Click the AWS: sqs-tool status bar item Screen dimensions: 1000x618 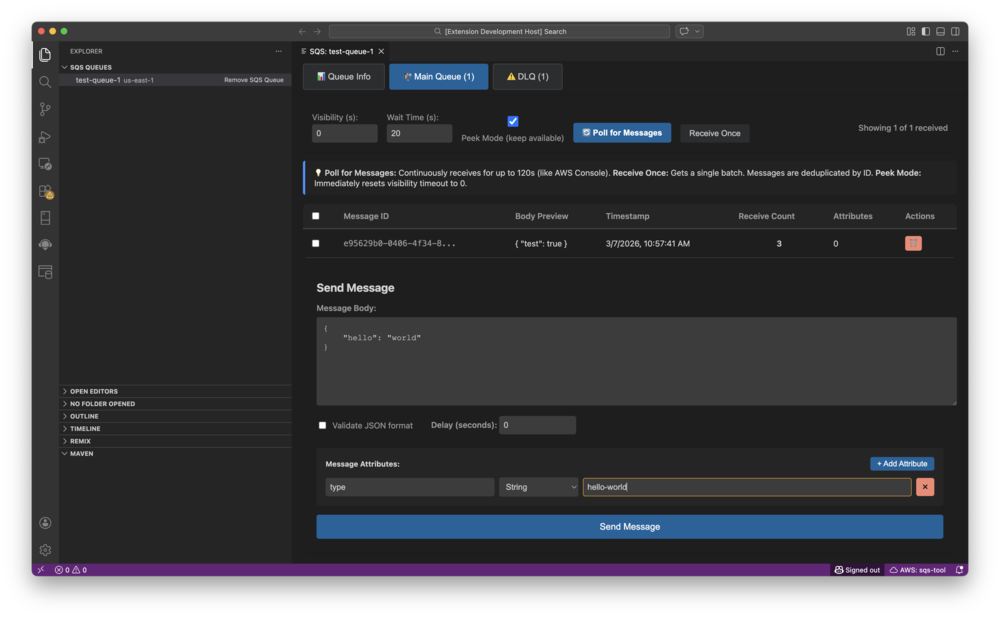pos(917,570)
